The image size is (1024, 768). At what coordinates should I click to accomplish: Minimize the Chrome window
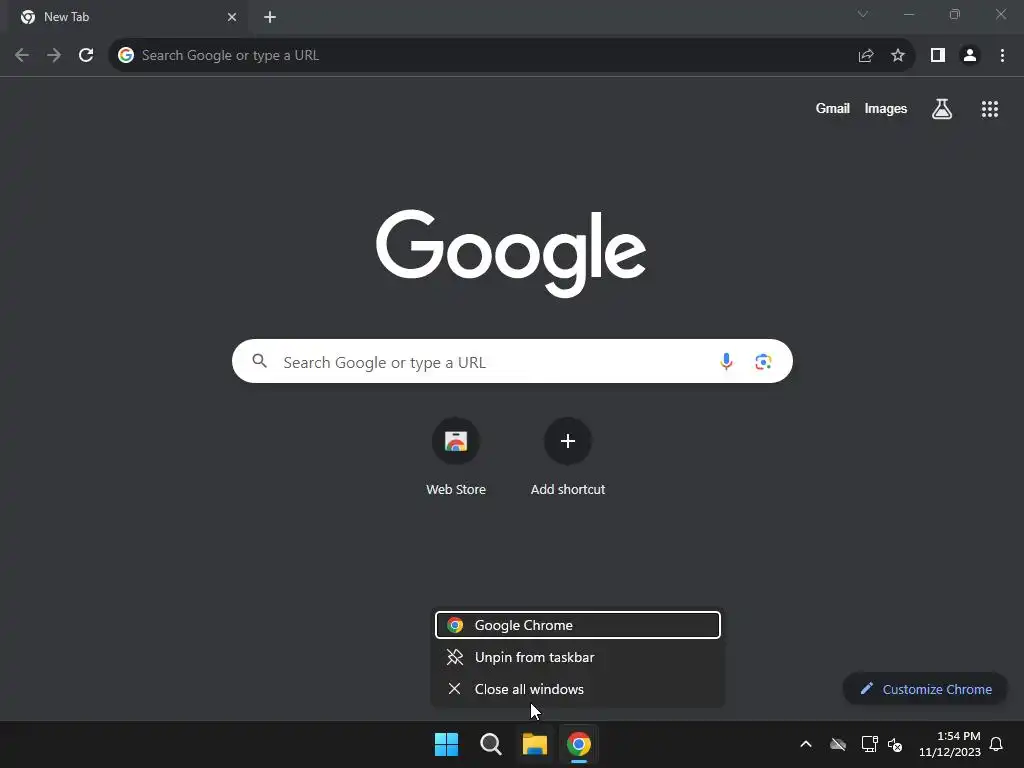click(908, 14)
